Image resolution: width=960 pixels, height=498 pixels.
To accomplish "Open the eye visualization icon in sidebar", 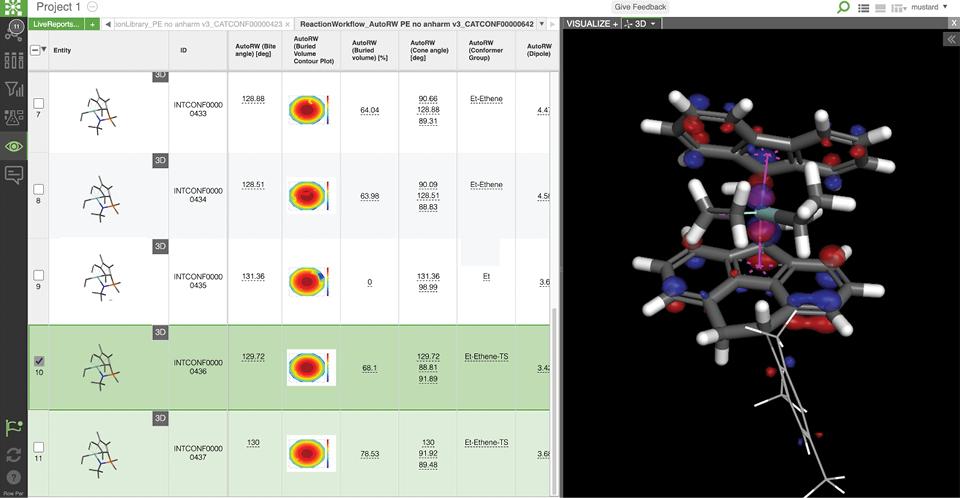I will tap(14, 146).
